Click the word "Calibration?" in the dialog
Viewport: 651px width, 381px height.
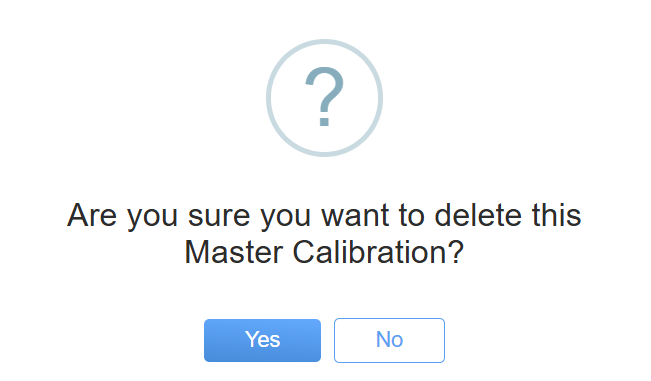[x=378, y=252]
